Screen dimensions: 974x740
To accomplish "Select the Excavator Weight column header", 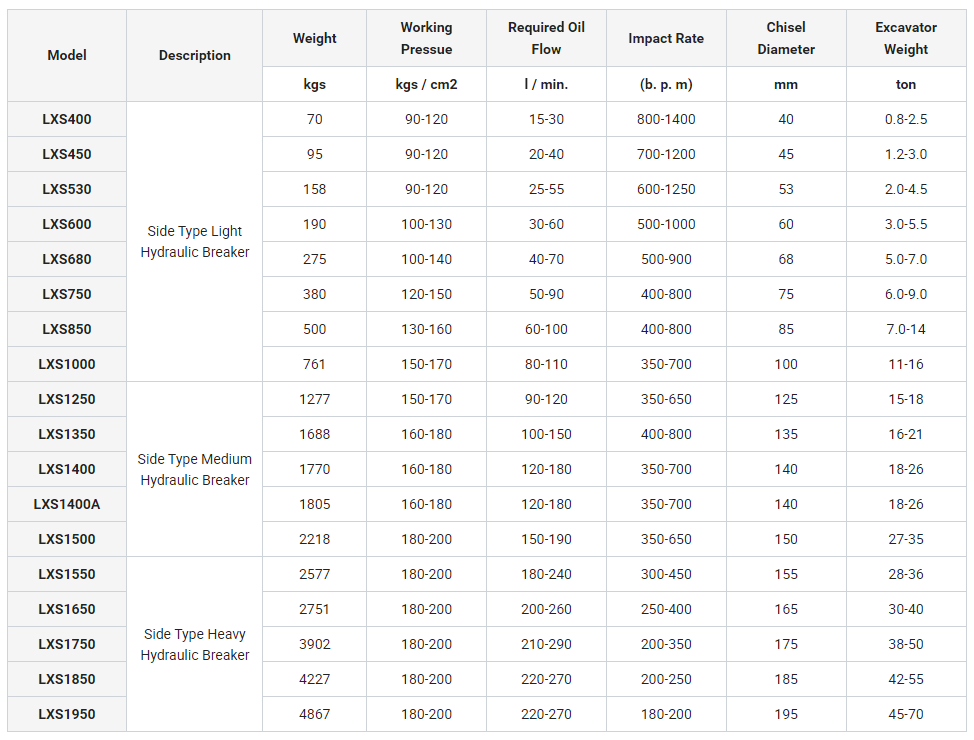I will (x=906, y=39).
